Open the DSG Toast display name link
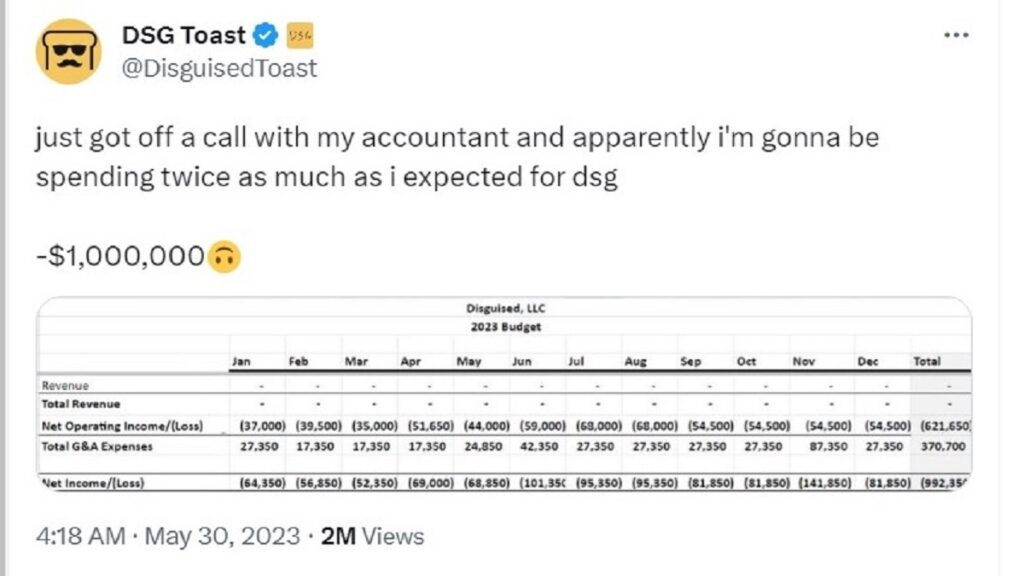 point(183,36)
